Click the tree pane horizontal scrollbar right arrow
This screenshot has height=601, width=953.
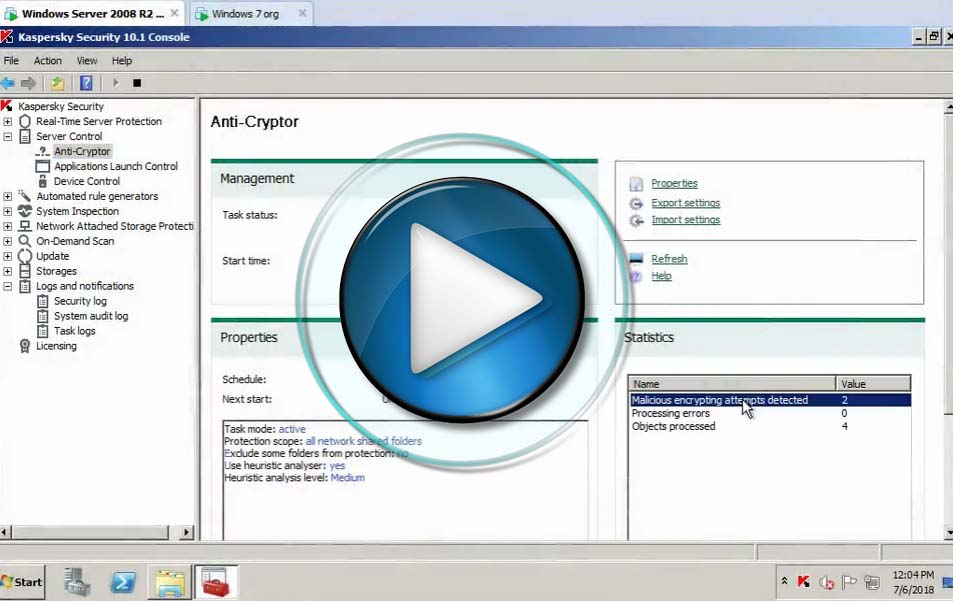(187, 532)
